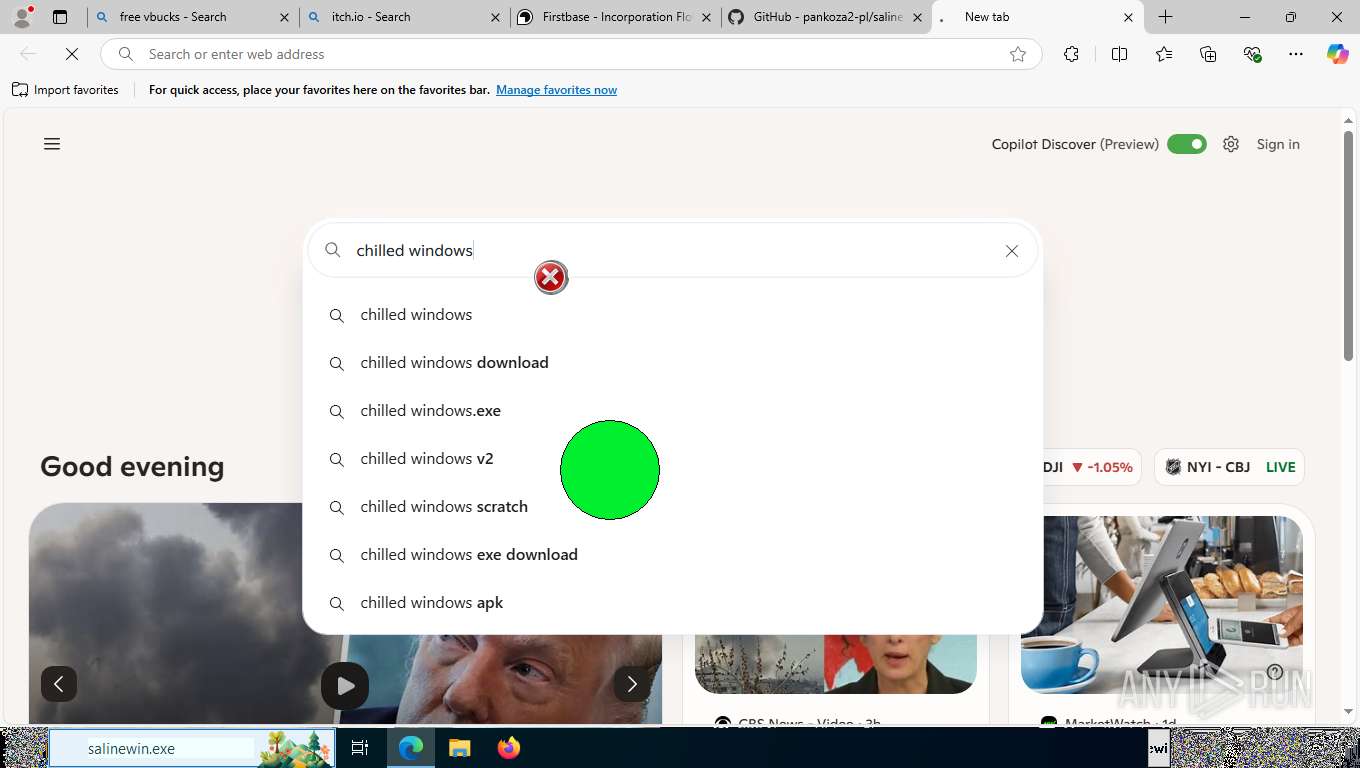1360x768 pixels.
Task: Stop loading the page
Action: [x=72, y=54]
